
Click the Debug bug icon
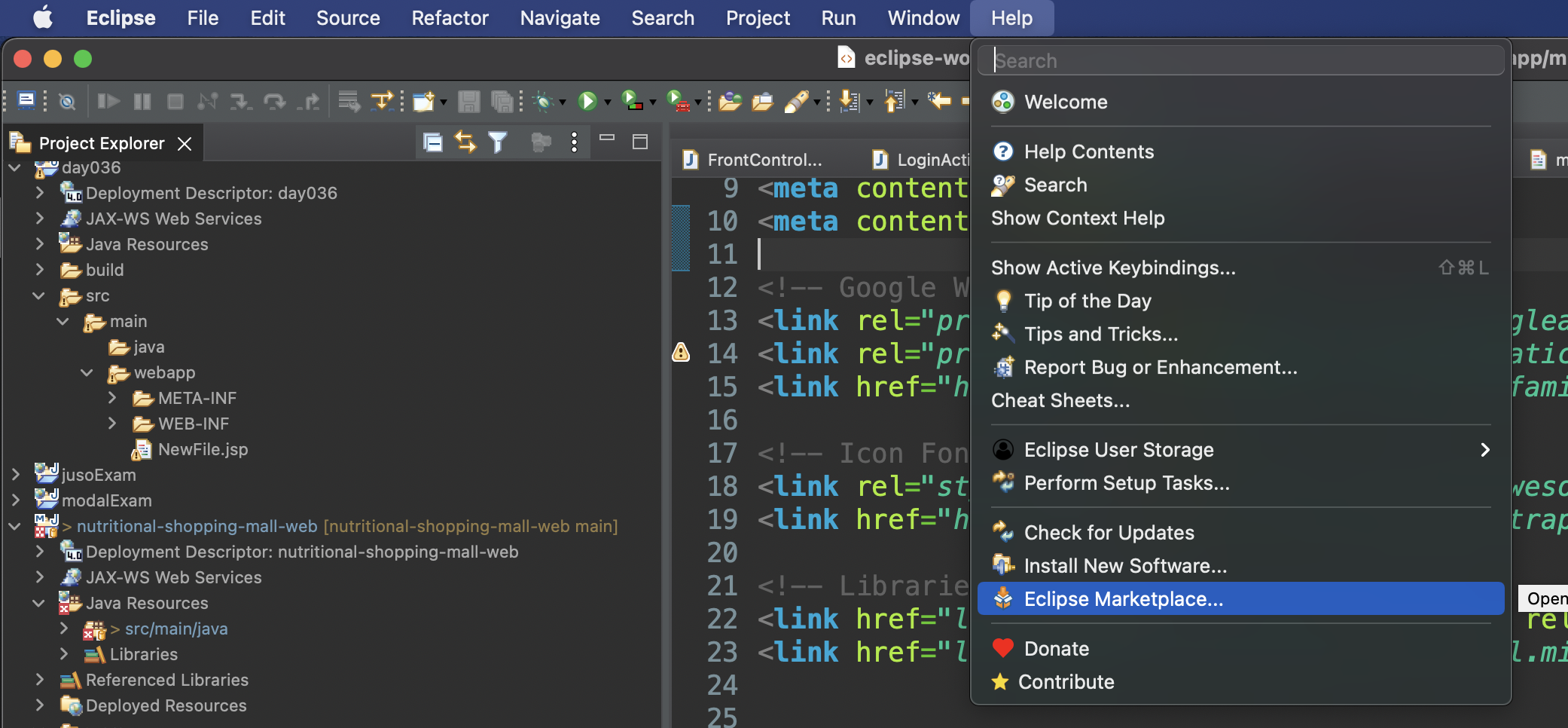[x=543, y=101]
